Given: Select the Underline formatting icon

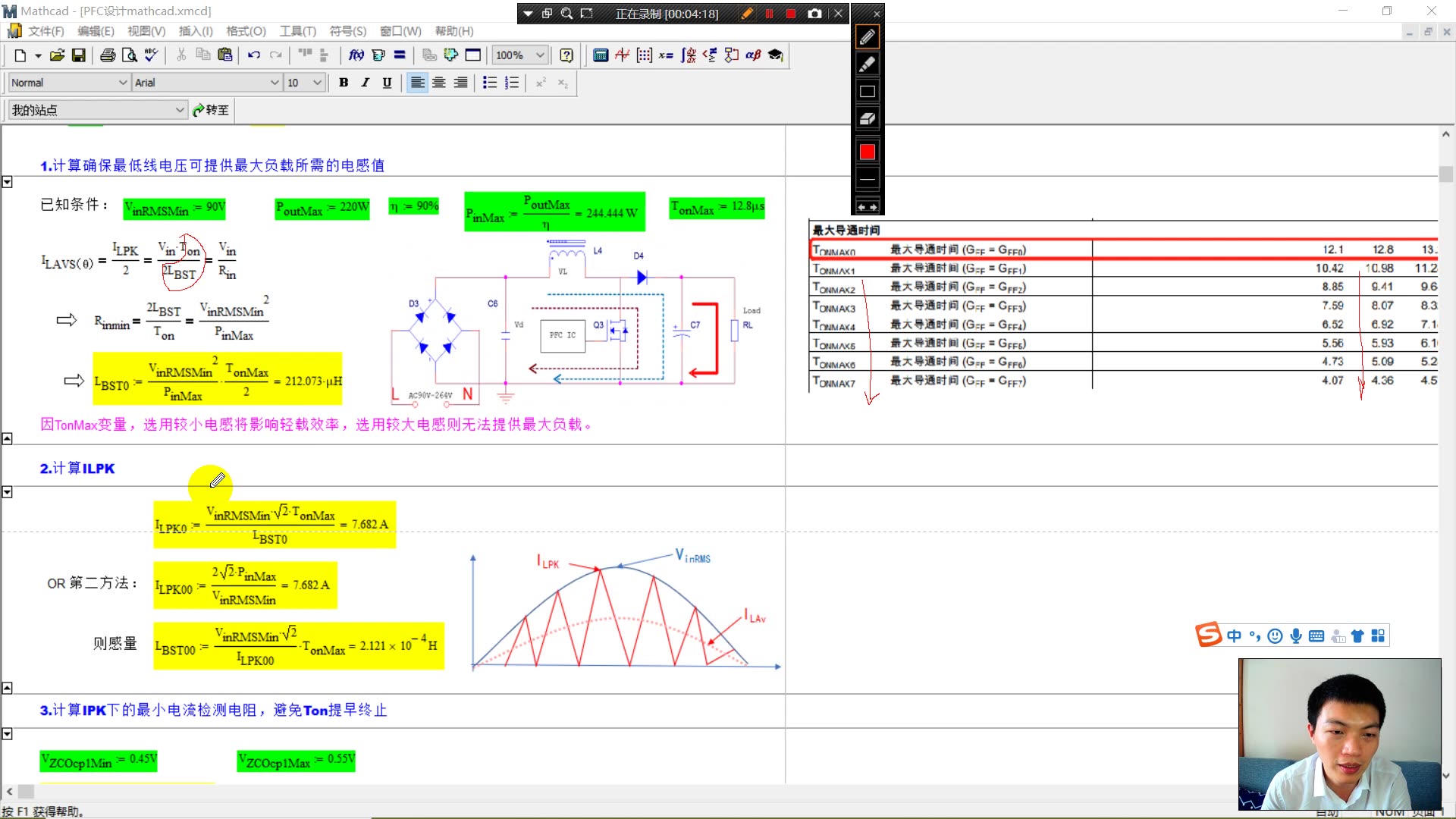Looking at the screenshot, I should tap(385, 82).
